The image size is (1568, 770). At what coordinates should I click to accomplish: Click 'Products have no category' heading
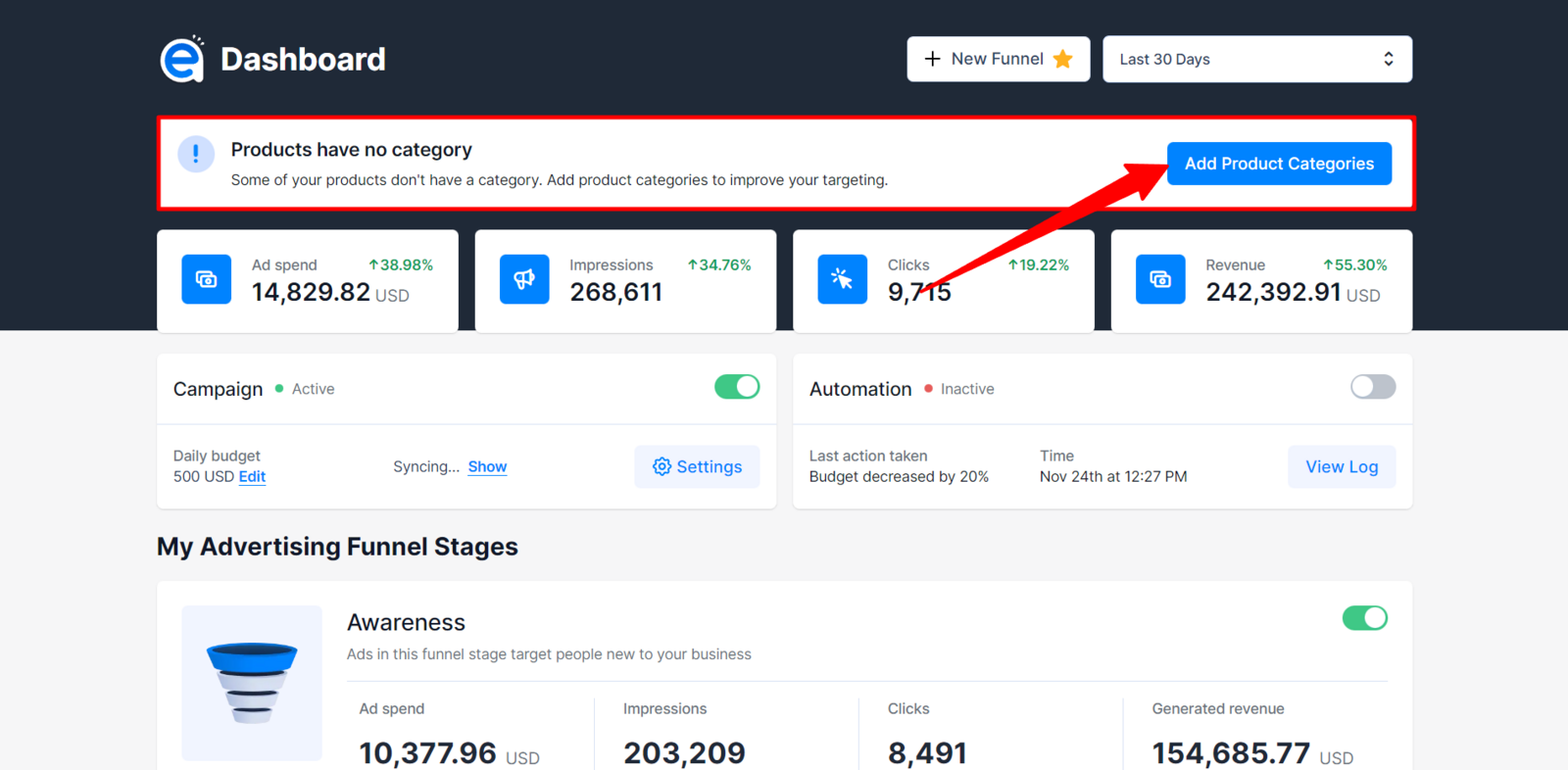coord(352,150)
